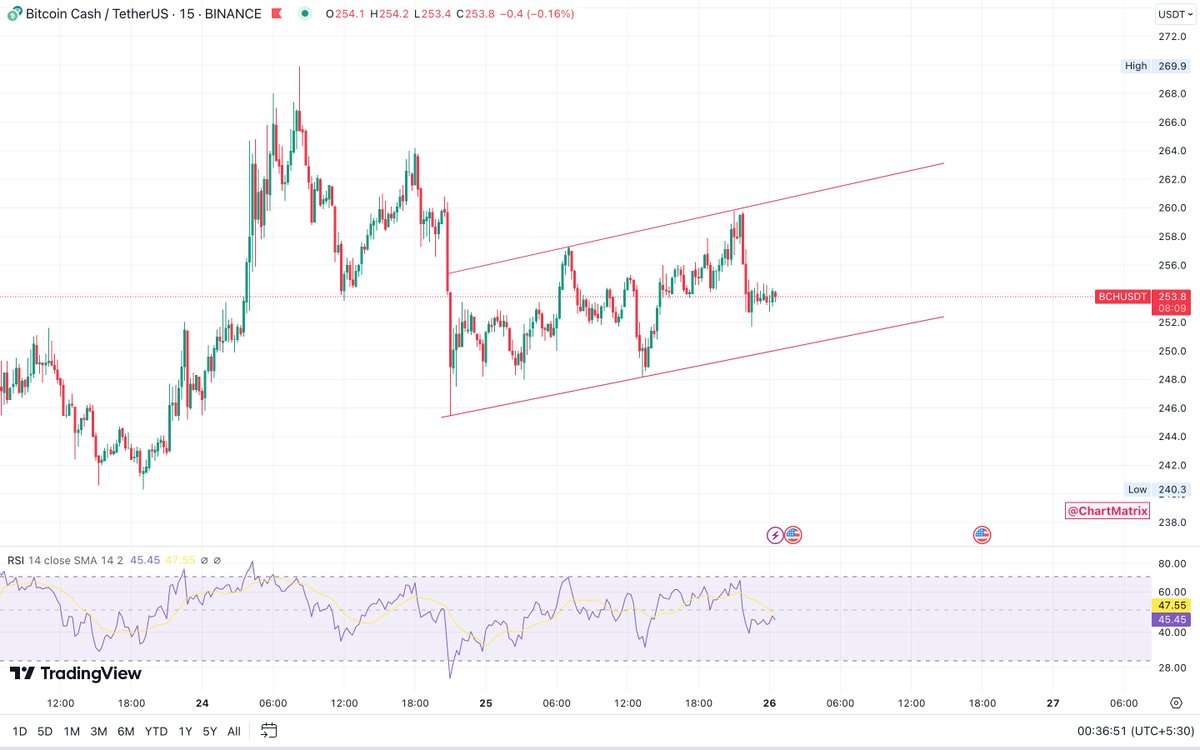
Task: Click the yellow 47.55 RSI scale label
Action: pos(1171,605)
